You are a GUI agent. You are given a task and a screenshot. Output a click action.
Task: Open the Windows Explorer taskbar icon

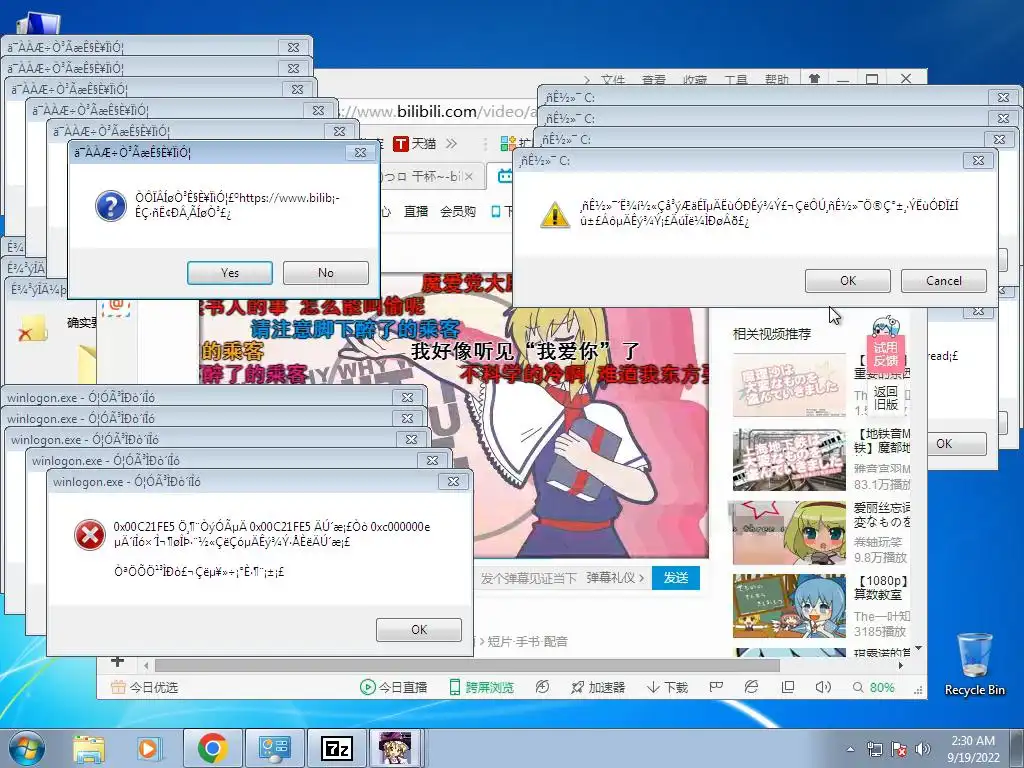(x=88, y=748)
